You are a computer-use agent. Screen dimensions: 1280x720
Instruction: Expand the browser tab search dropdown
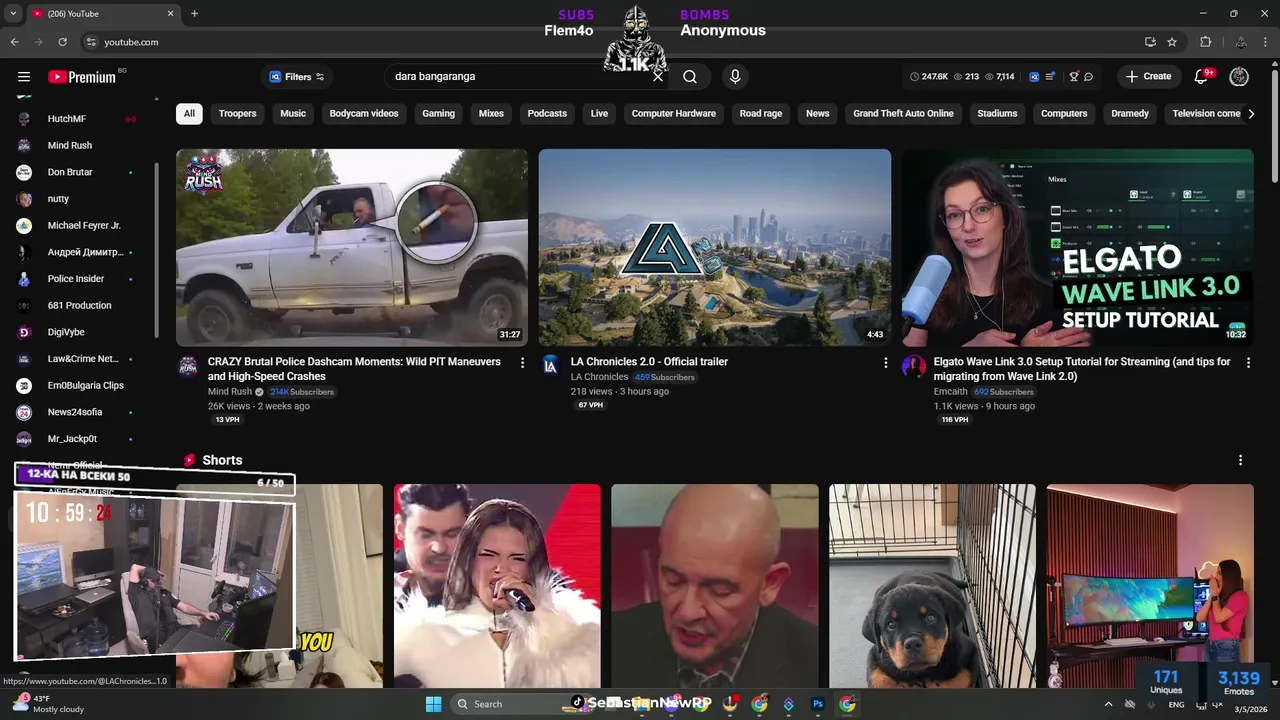coord(13,13)
